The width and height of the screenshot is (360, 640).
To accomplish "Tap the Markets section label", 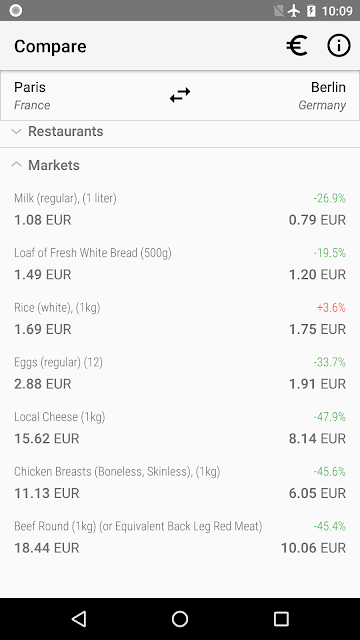I will click(54, 165).
